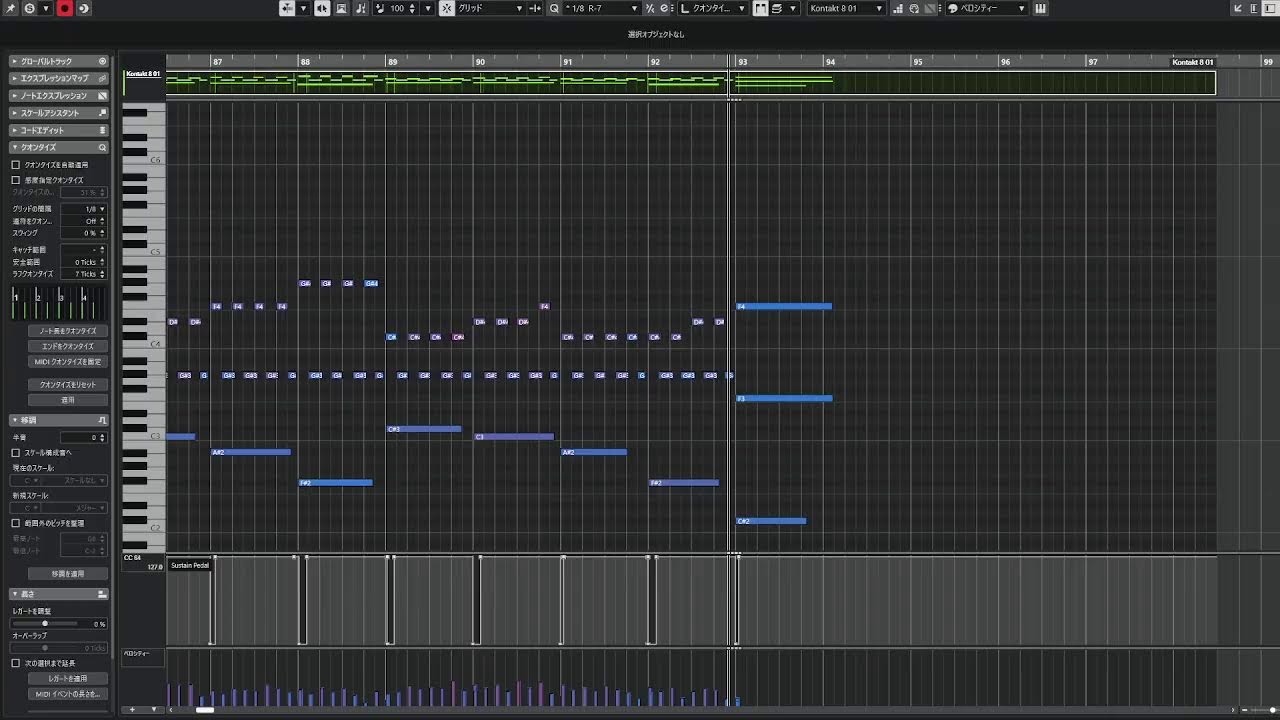
Task: Enable クオンタイズを自動適用 checkbox
Action: click(x=16, y=165)
